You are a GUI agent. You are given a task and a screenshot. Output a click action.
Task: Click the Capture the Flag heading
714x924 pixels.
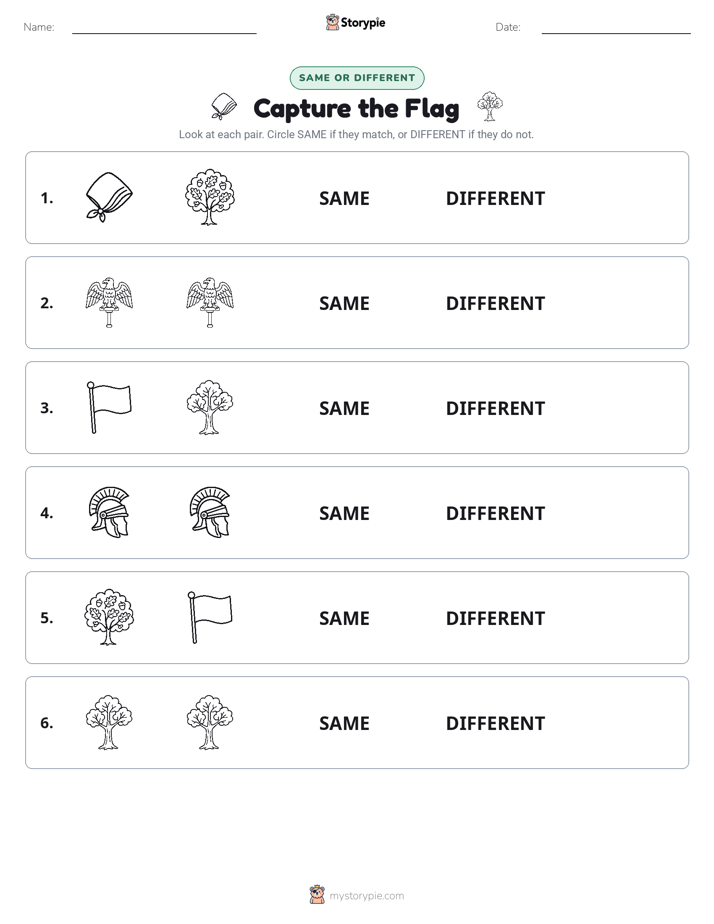356,109
